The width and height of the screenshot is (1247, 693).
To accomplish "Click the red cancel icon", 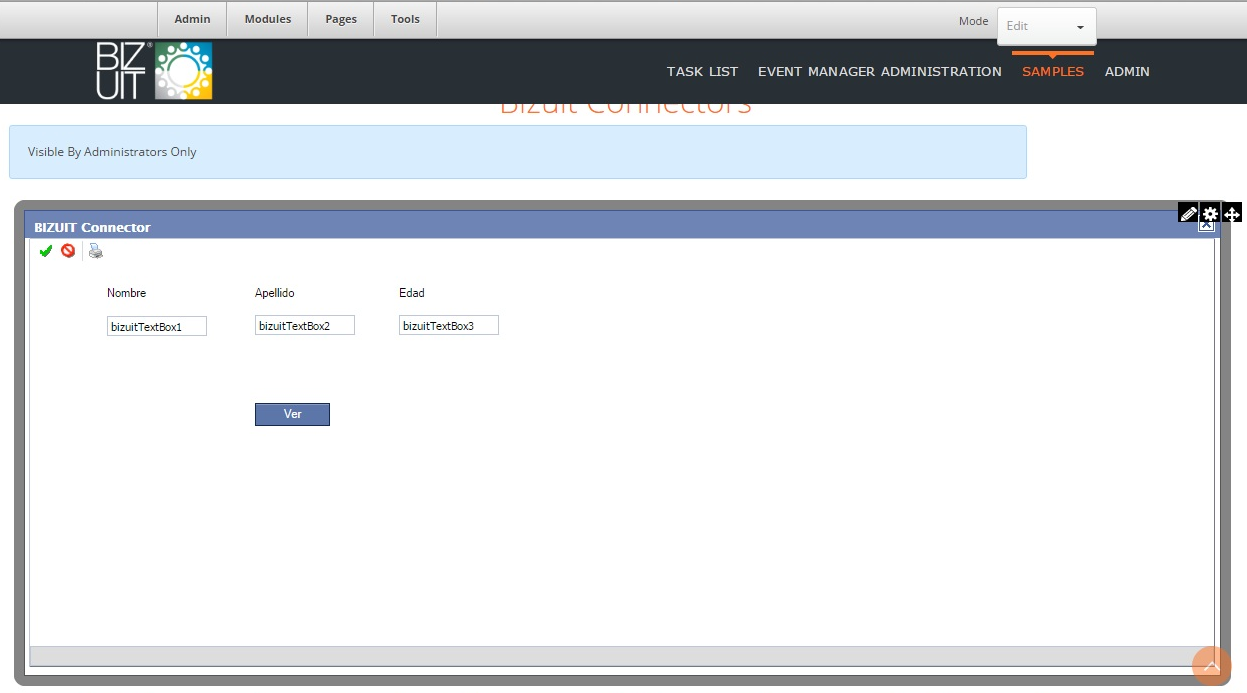I will click(x=68, y=251).
